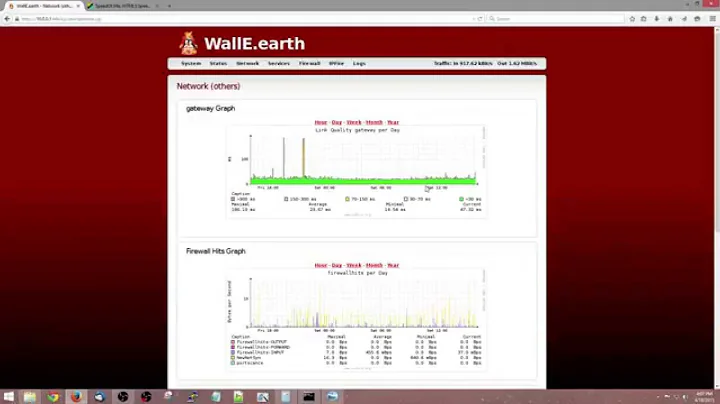Click the green <30 ms legend swatch
This screenshot has width=720, height=404.
pyautogui.click(x=461, y=199)
